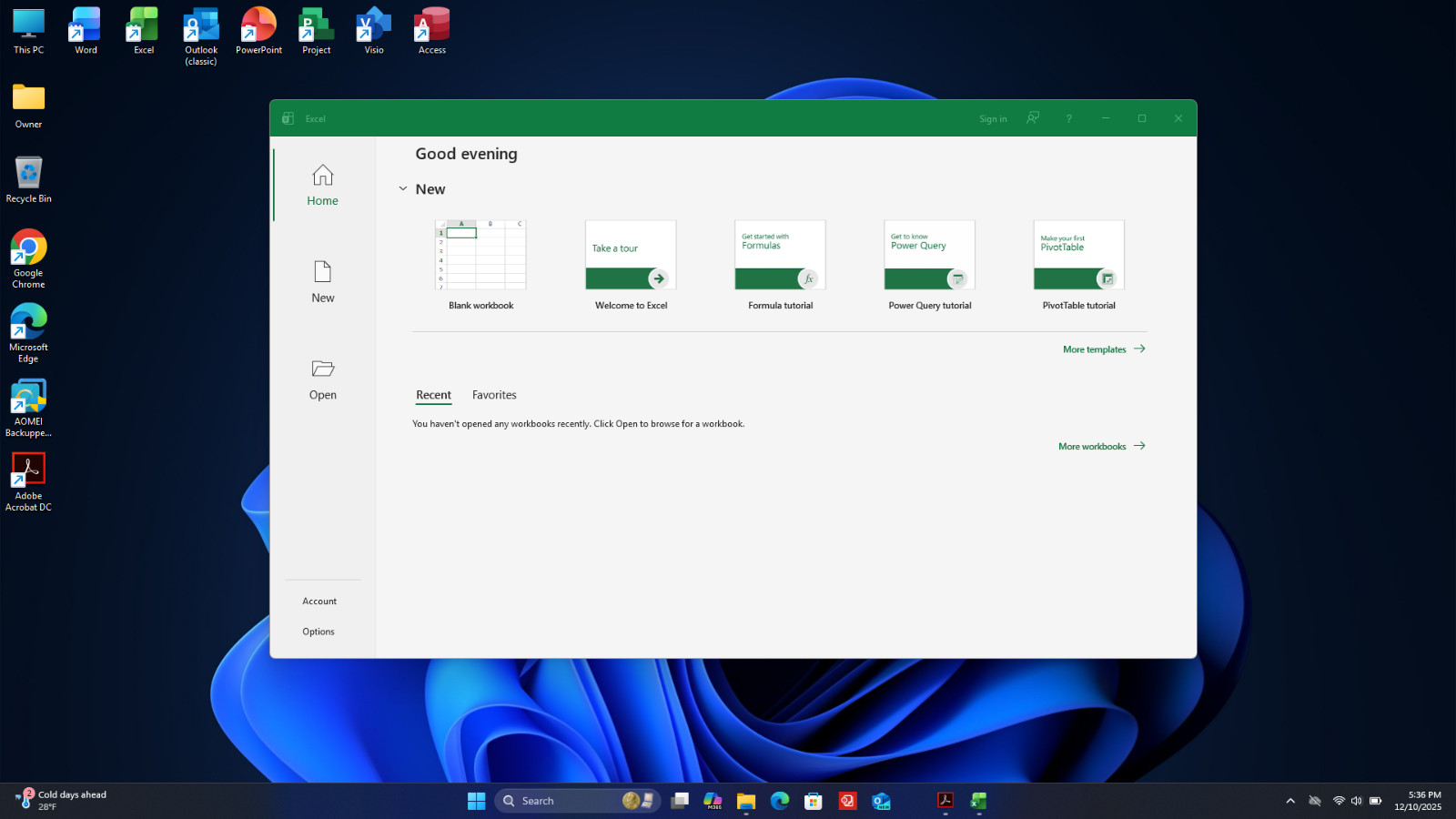Select the Microsoft Edge desktop shortcut
This screenshot has height=819, width=1456.
(x=28, y=334)
